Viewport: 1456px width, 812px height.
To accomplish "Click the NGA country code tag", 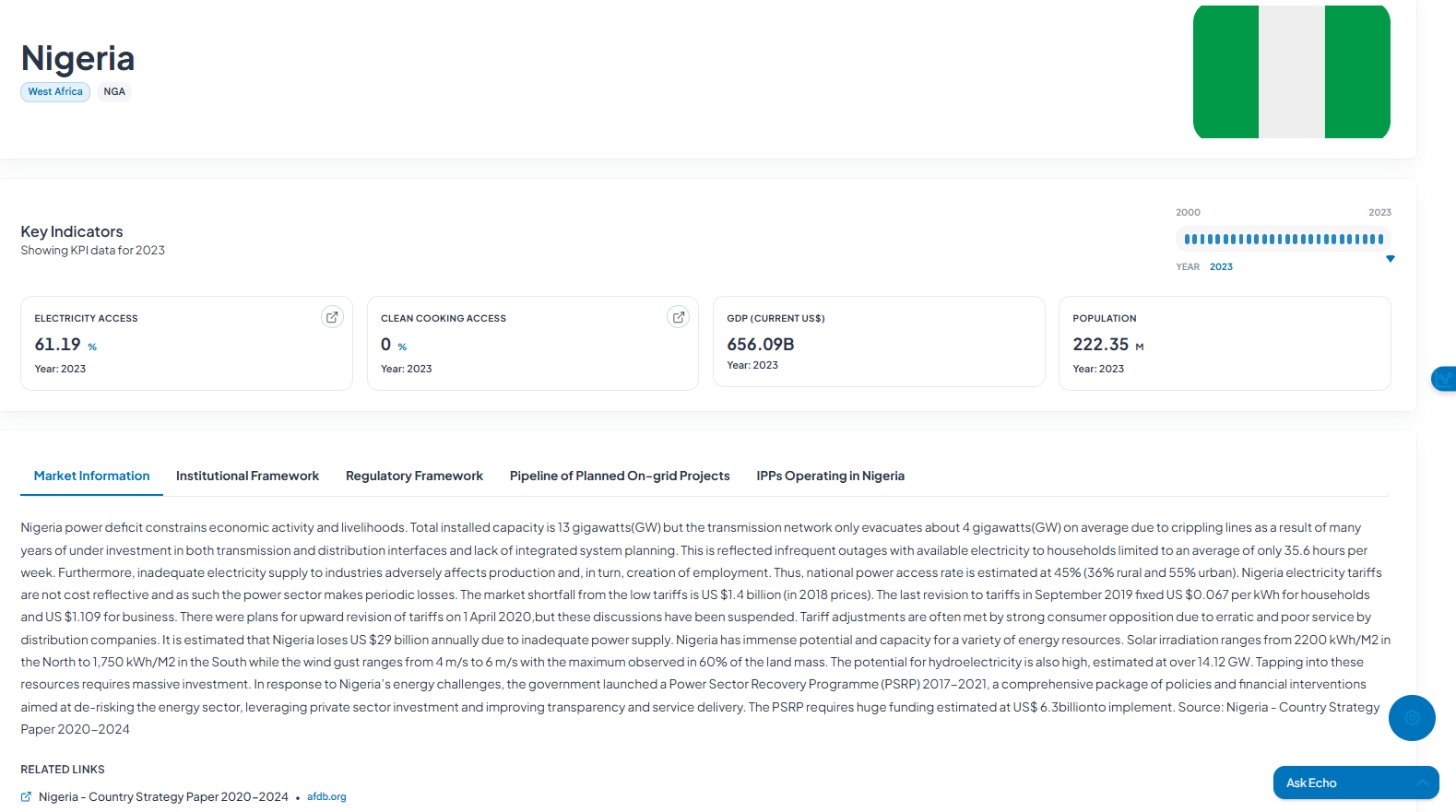I will (114, 91).
